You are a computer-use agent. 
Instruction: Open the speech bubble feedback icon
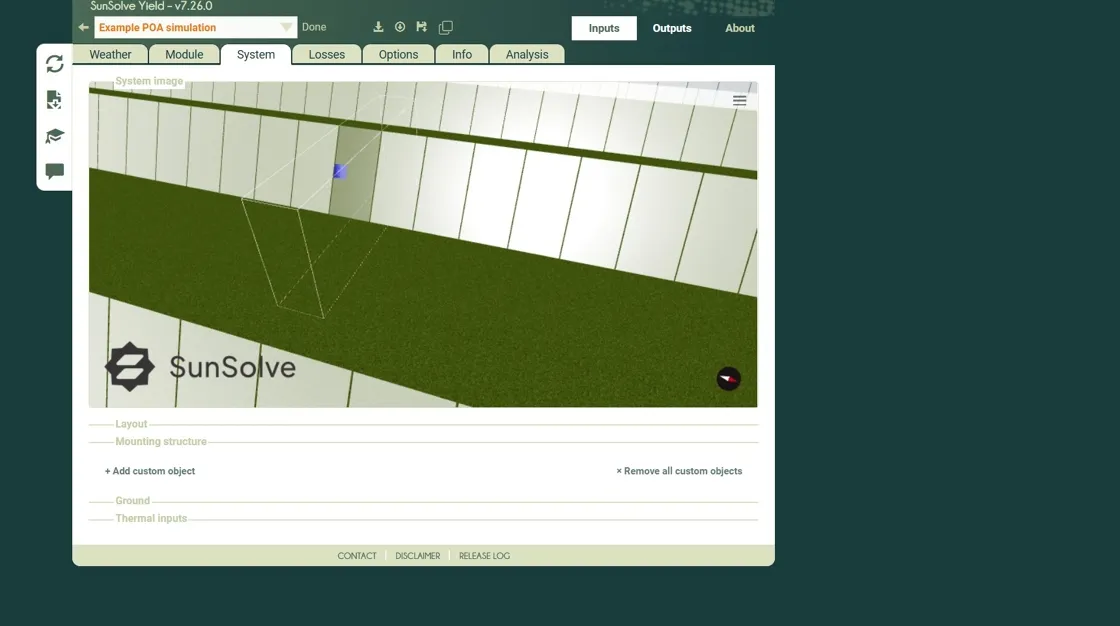click(x=55, y=171)
